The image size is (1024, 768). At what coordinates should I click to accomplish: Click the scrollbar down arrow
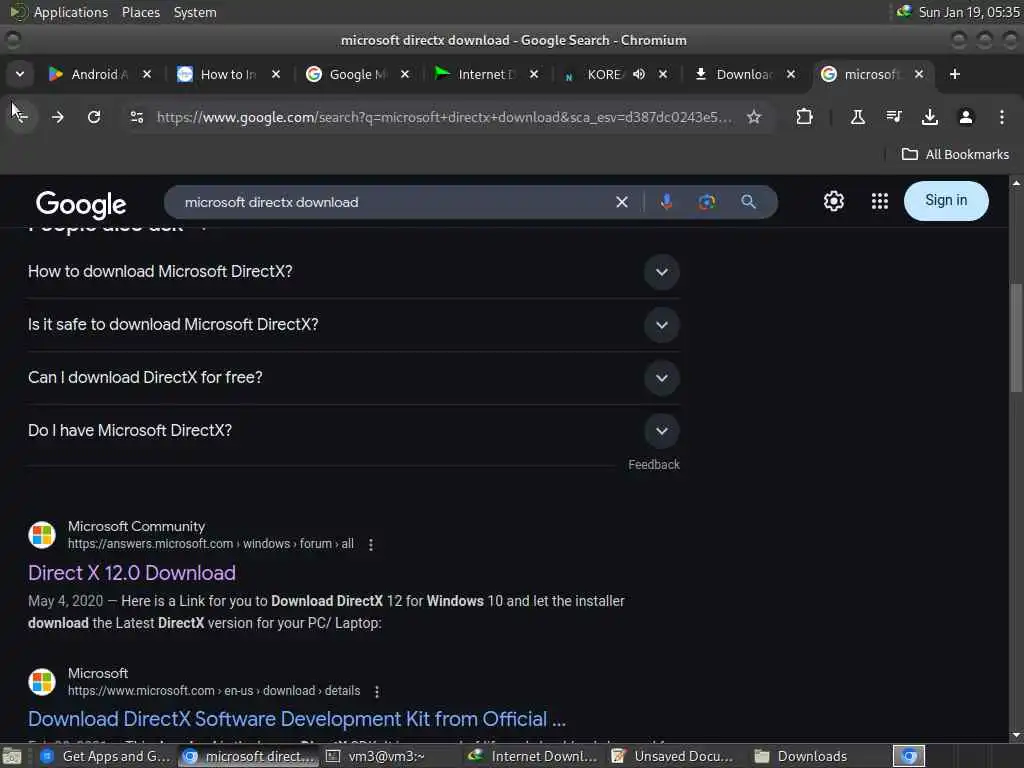click(x=1016, y=735)
